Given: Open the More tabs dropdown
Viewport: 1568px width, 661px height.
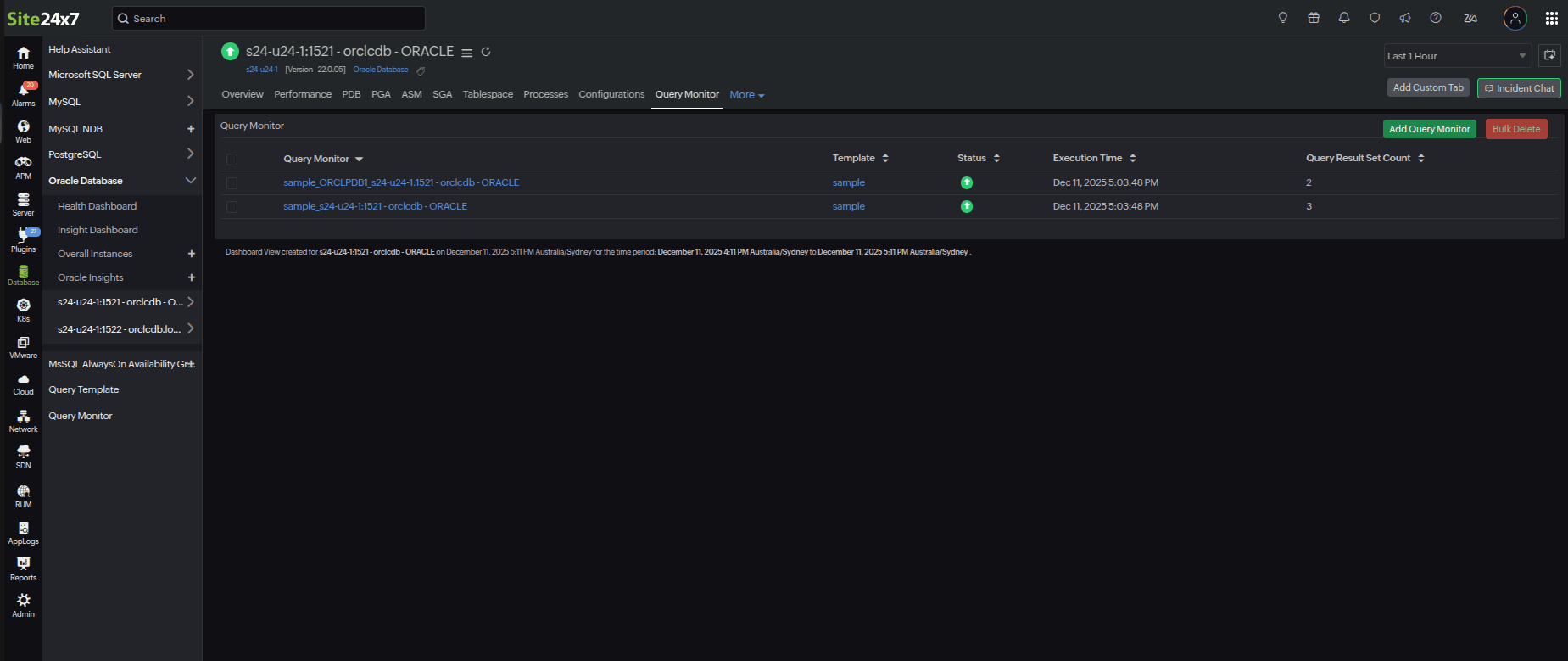Looking at the screenshot, I should 747,95.
